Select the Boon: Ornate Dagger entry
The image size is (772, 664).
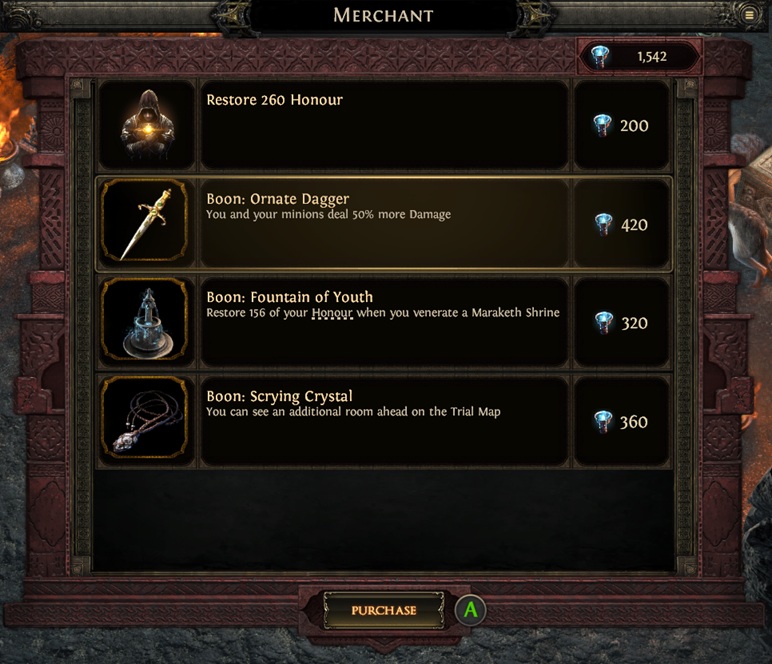384,223
